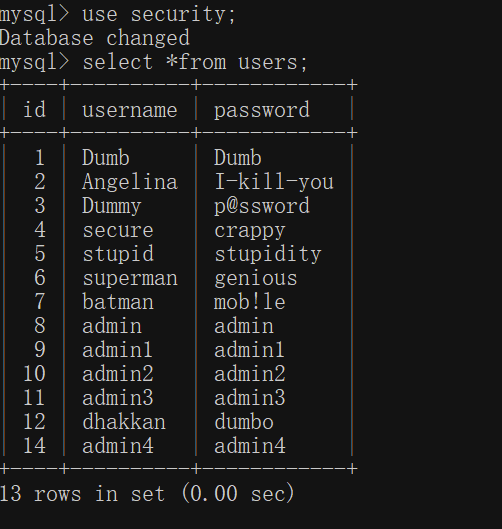Click the 'stupidity' password cell
The height and width of the screenshot is (529, 502).
(268, 254)
